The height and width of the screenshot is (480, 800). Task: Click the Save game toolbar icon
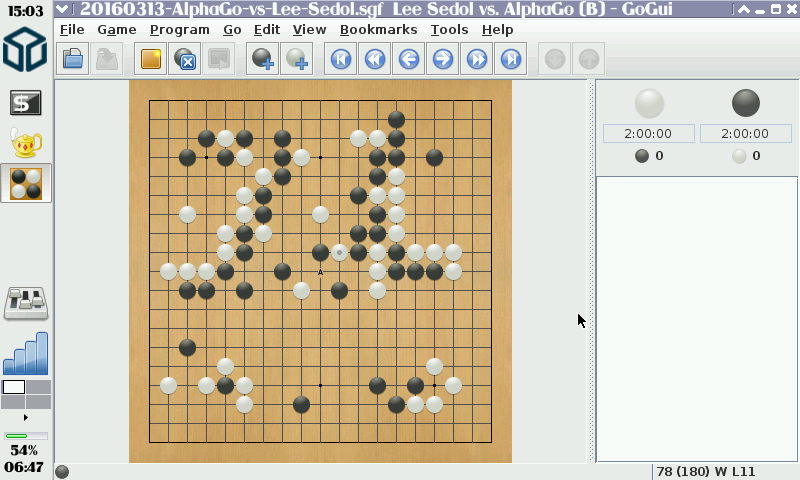click(x=107, y=59)
